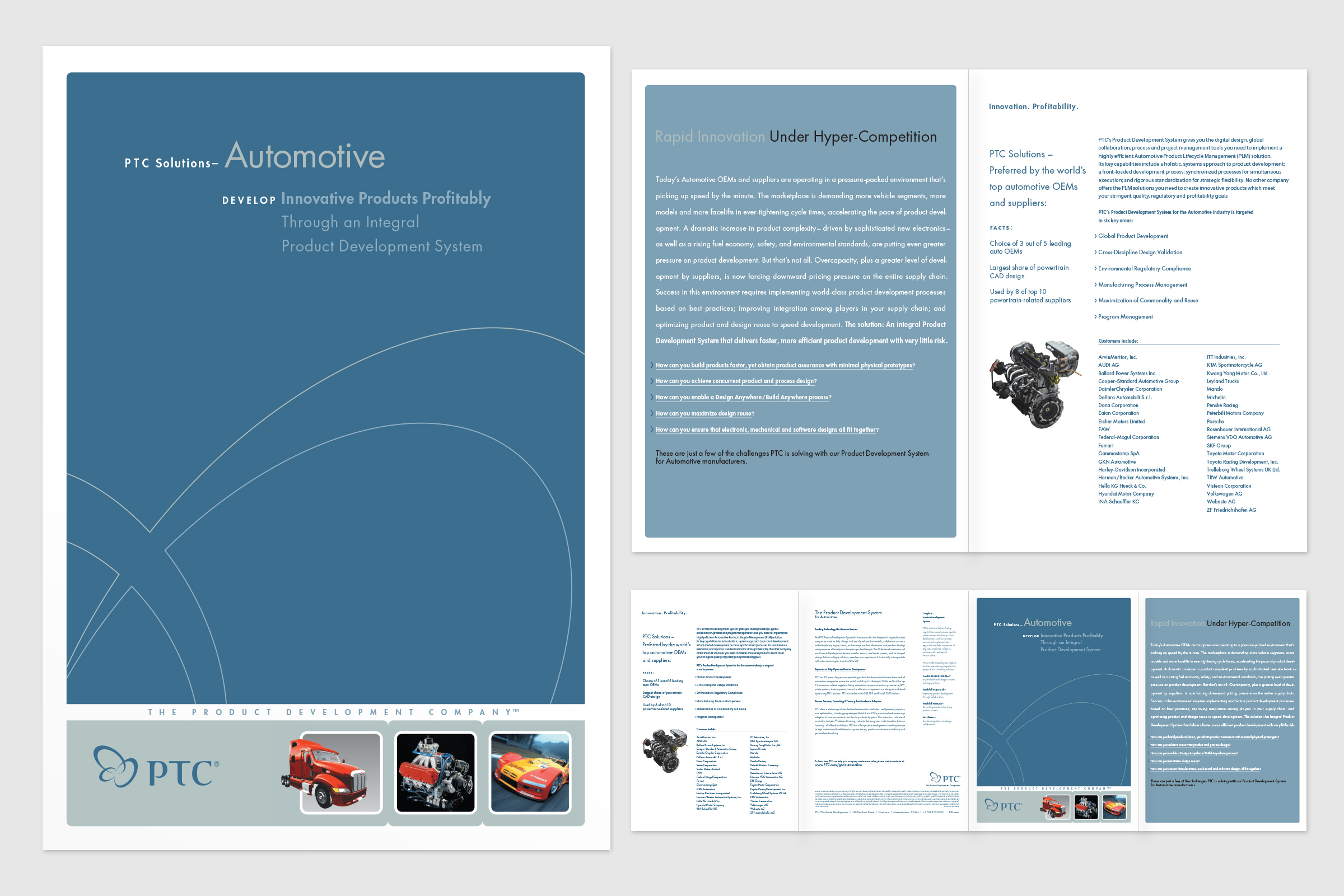This screenshot has width=1344, height=896.
Task: Click the 'Manufacturing Process Management' bullet in the top spread
Action: 1140,284
